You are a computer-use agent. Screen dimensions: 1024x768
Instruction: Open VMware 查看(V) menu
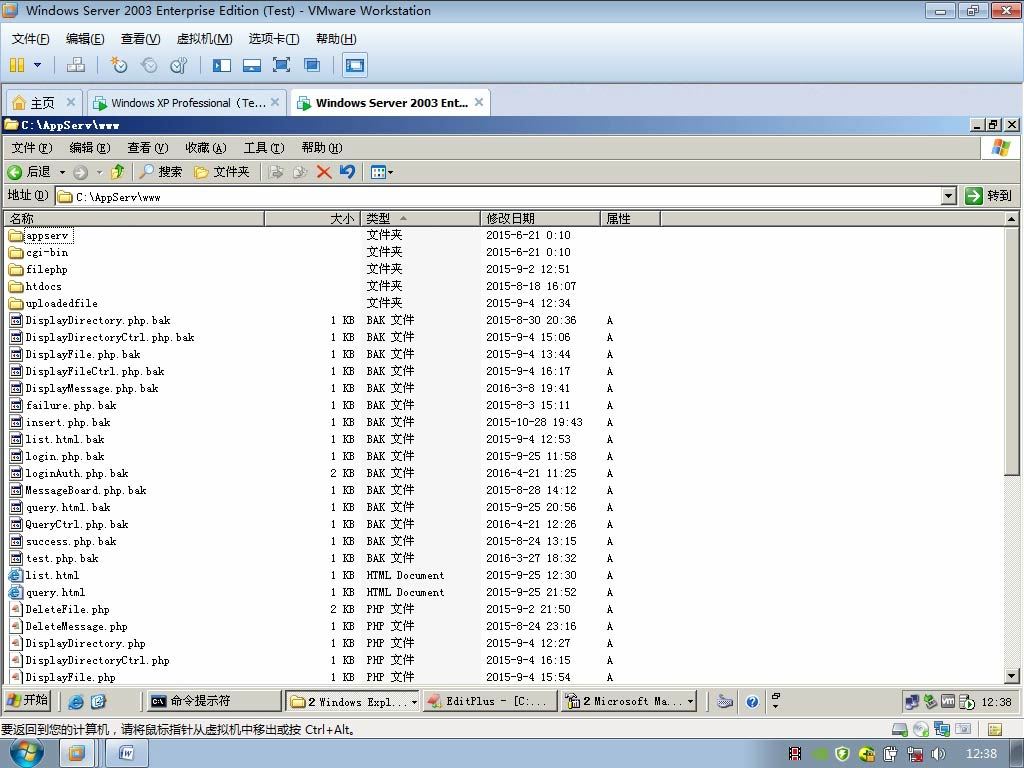140,39
